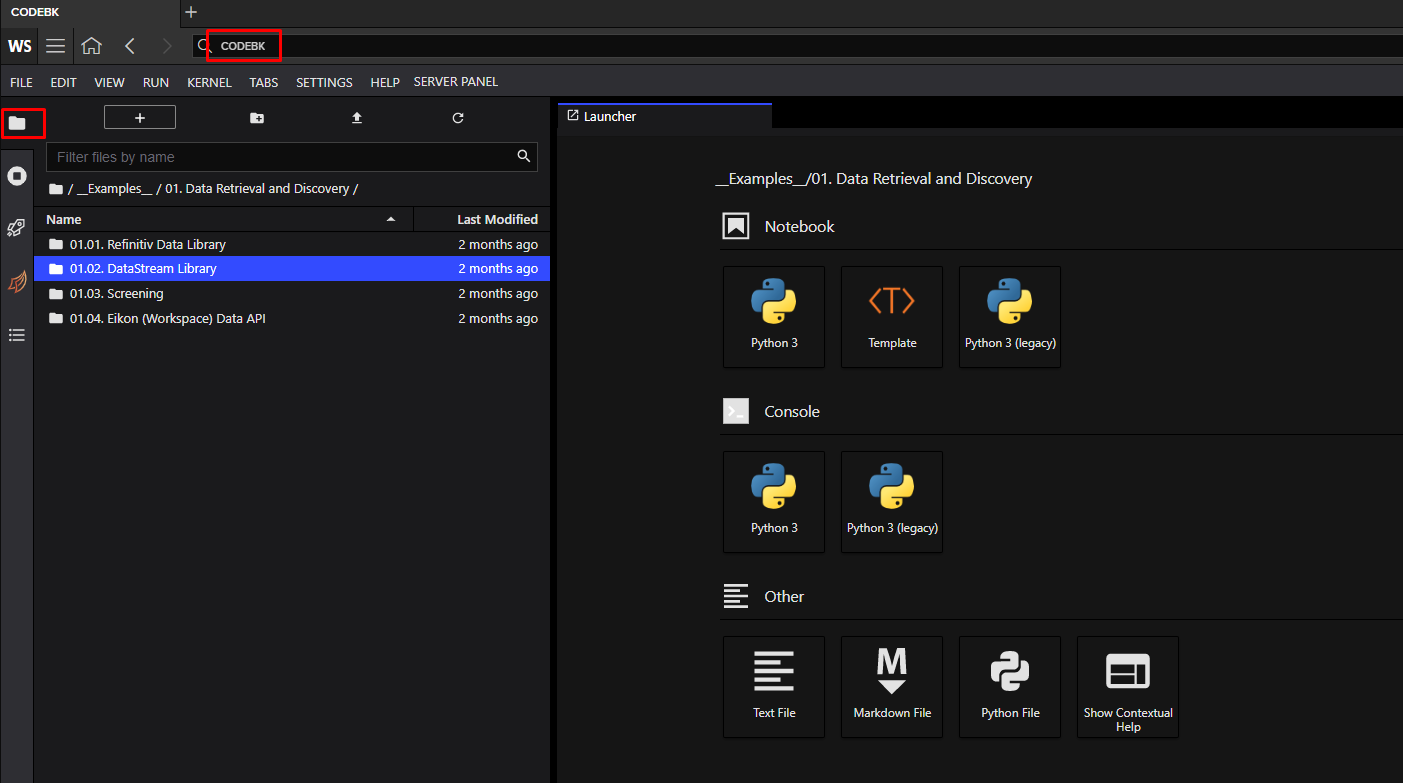Click the filter search magnifier icon
The width and height of the screenshot is (1403, 783).
coord(523,156)
